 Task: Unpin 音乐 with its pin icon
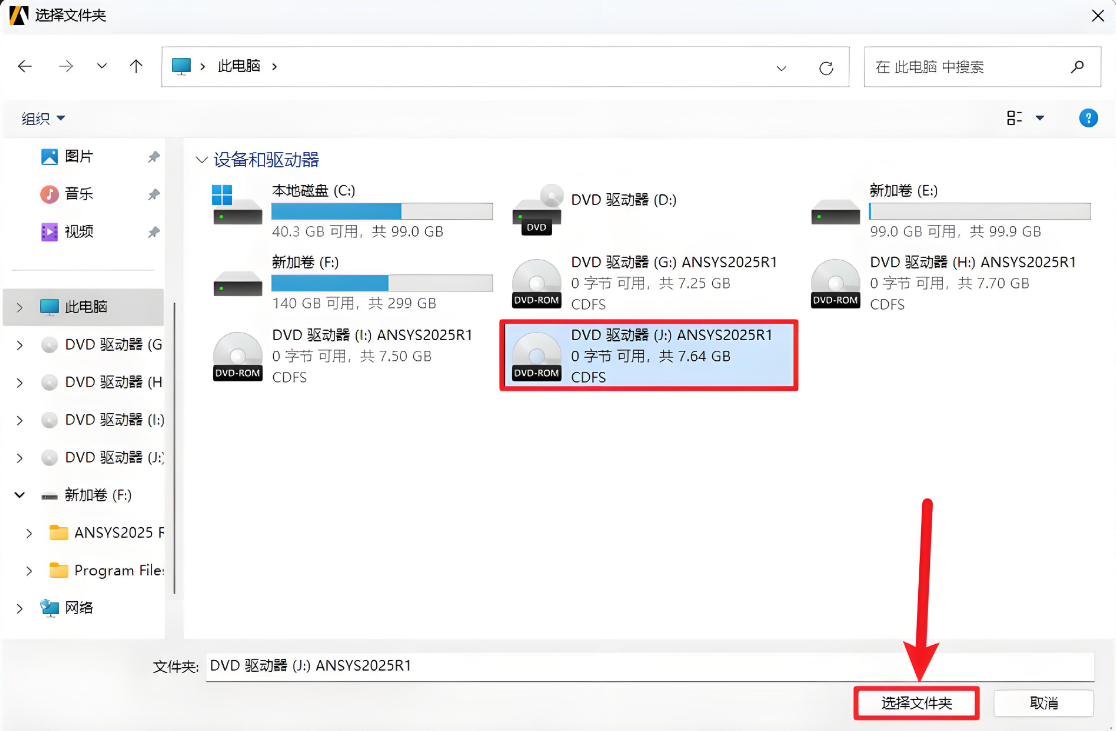click(x=153, y=194)
